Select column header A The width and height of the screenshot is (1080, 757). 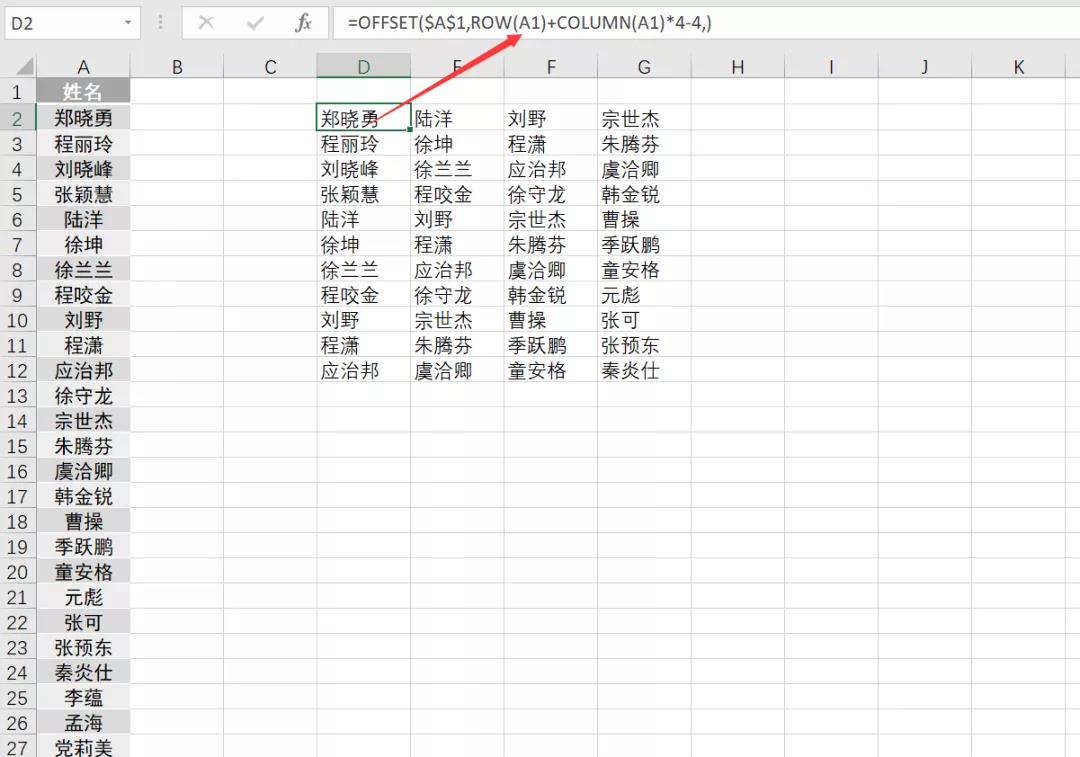tap(84, 66)
